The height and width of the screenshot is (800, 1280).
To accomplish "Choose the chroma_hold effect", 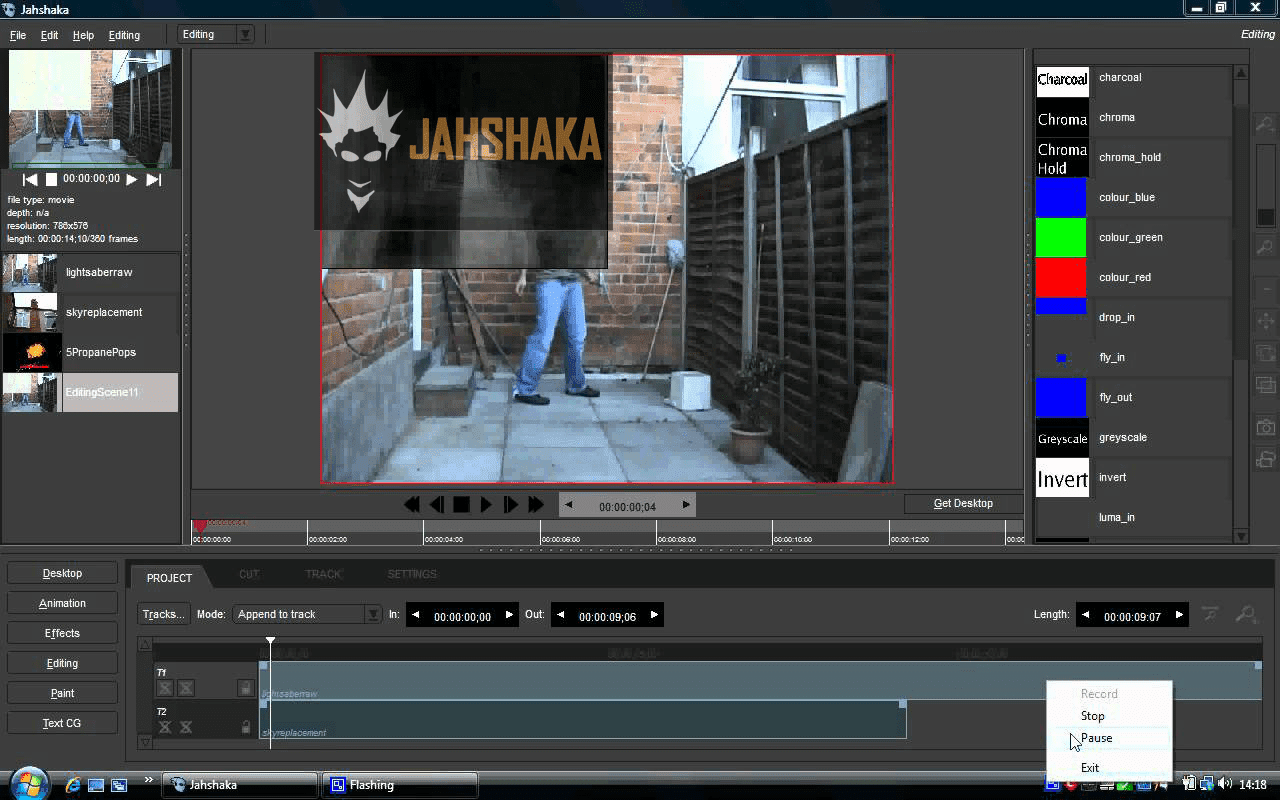I will pyautogui.click(x=1133, y=158).
